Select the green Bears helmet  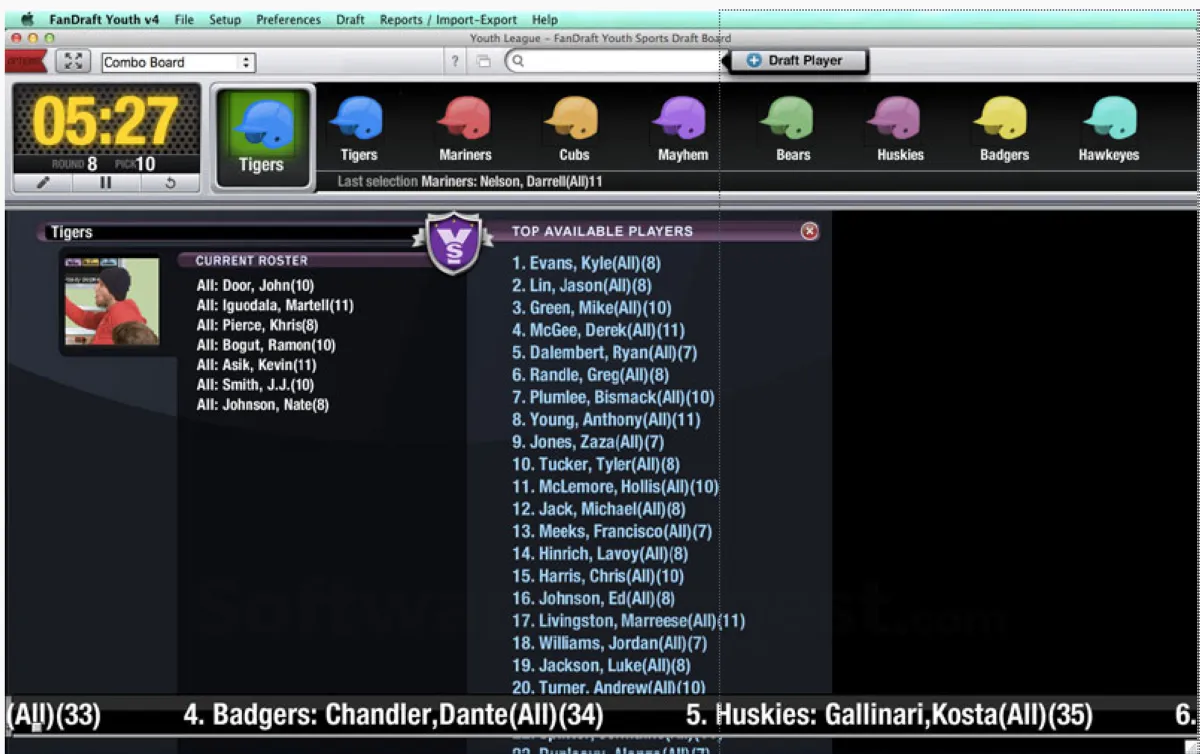[x=787, y=118]
